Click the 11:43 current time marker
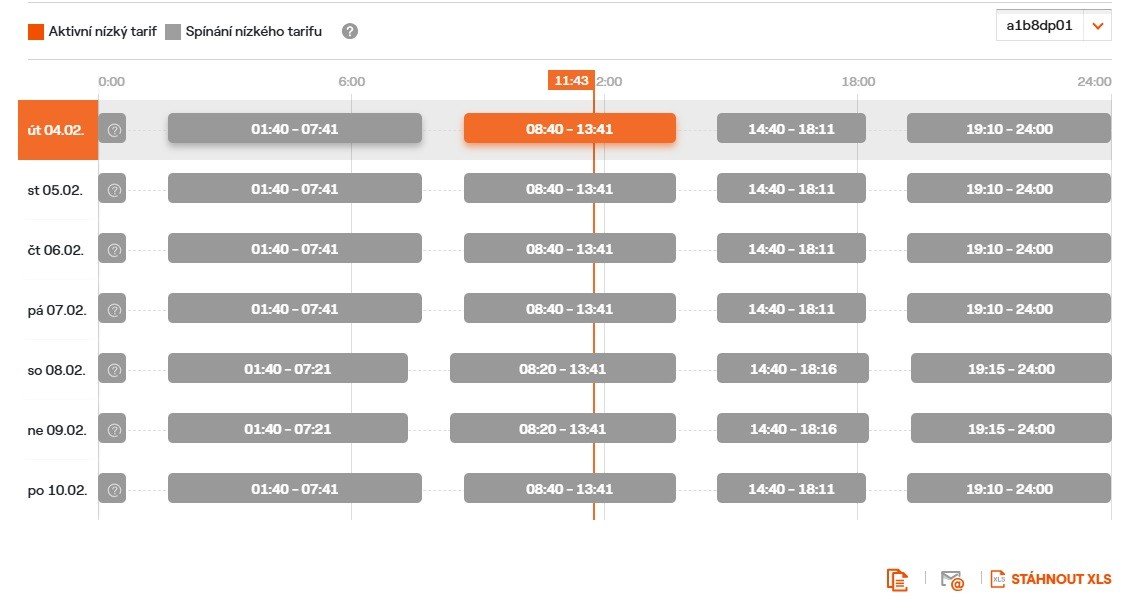Image resolution: width=1131 pixels, height=616 pixels. pos(570,81)
